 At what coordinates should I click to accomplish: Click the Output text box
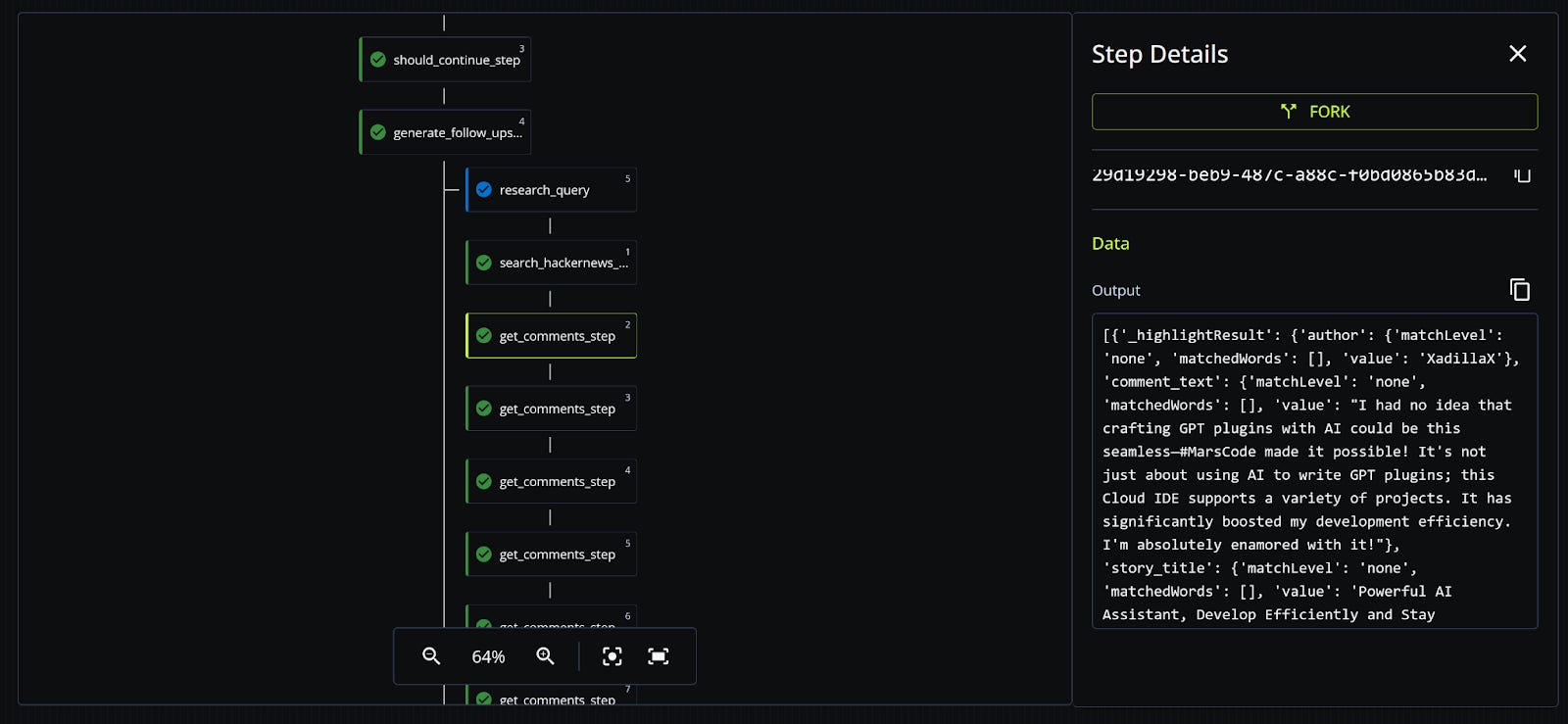coord(1314,471)
